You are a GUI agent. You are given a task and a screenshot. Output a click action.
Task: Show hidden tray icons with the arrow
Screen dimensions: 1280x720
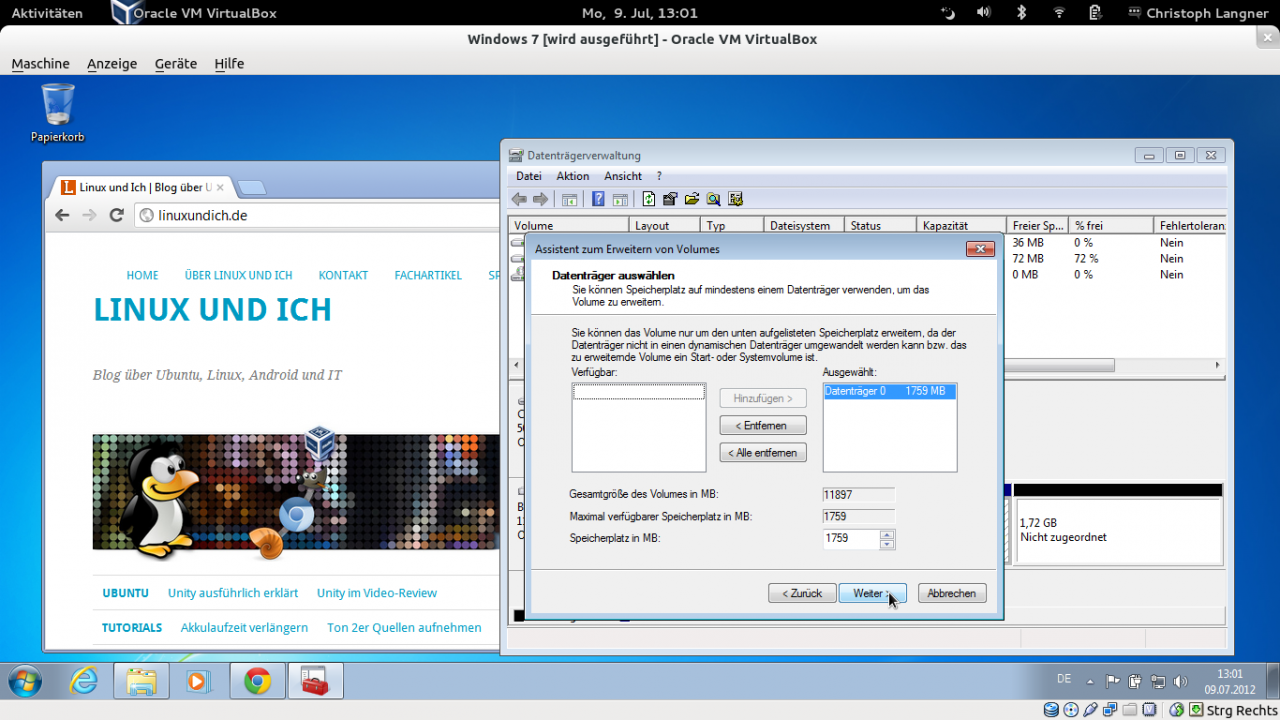(1090, 680)
